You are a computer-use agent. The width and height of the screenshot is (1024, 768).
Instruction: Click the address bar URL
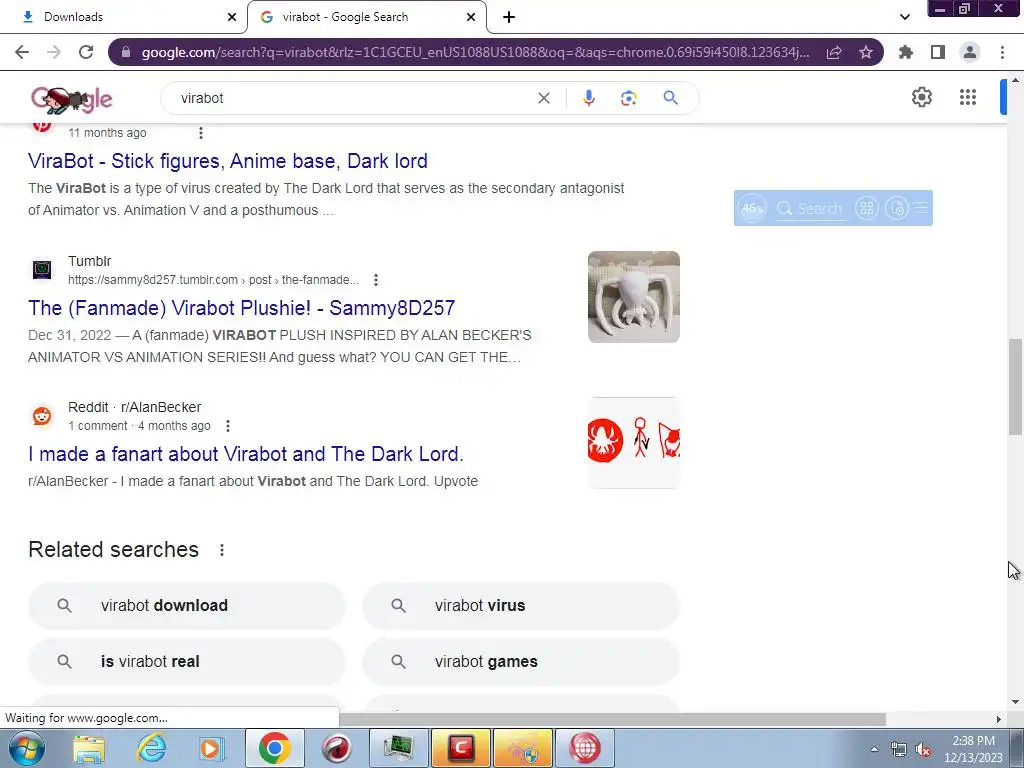point(475,52)
